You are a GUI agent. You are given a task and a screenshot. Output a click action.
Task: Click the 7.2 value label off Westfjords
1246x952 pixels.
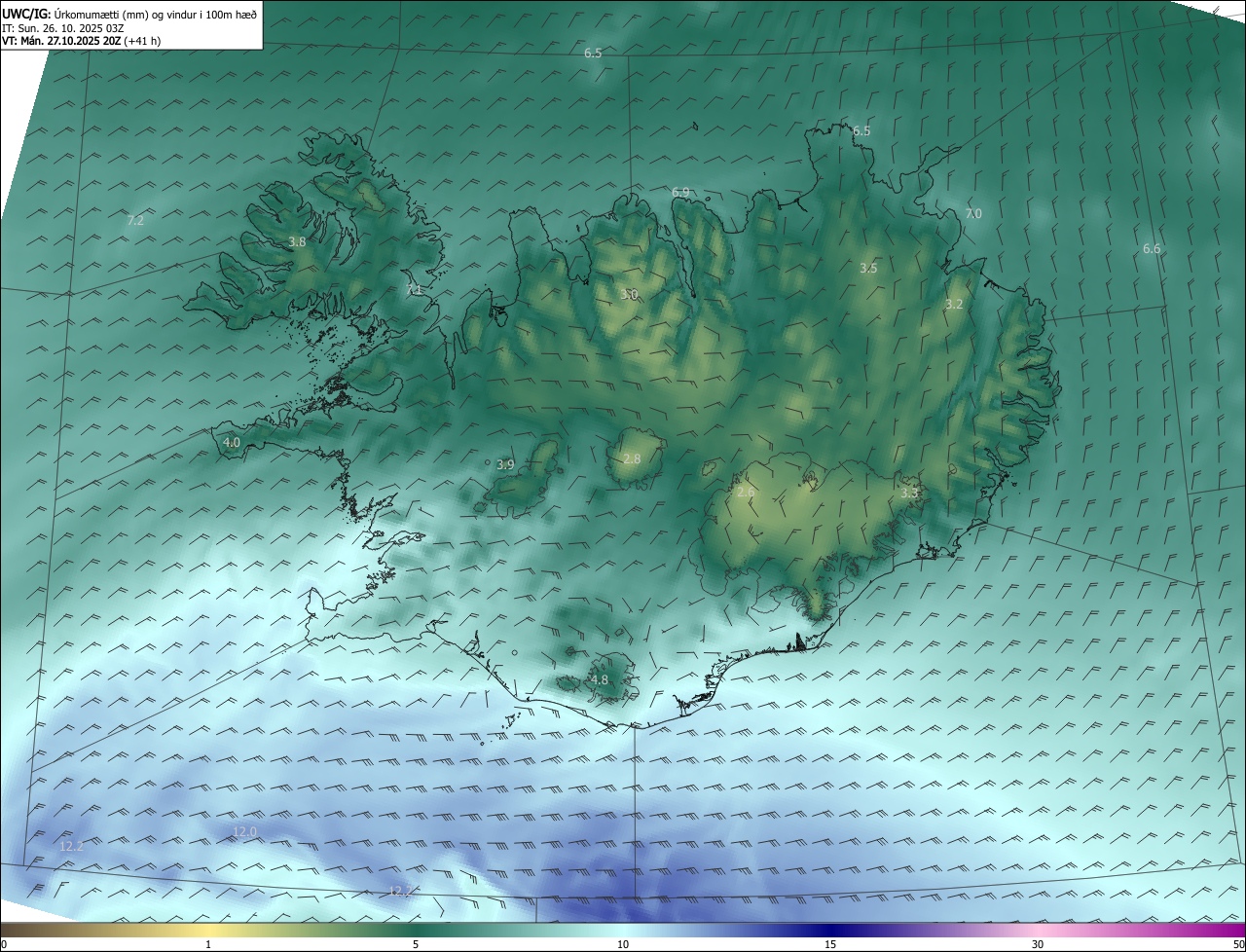[x=135, y=221]
